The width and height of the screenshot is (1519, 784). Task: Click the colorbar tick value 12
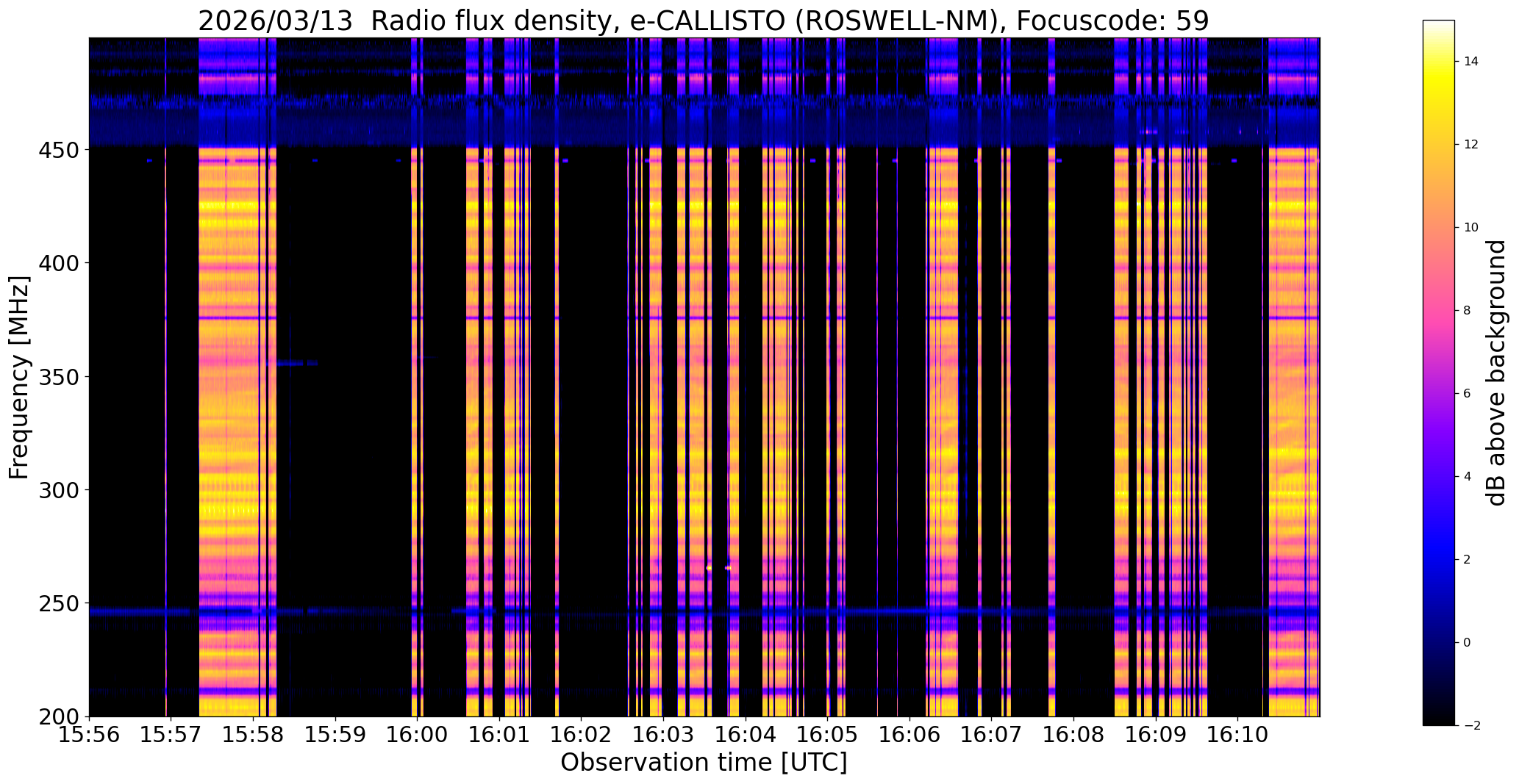click(1471, 145)
